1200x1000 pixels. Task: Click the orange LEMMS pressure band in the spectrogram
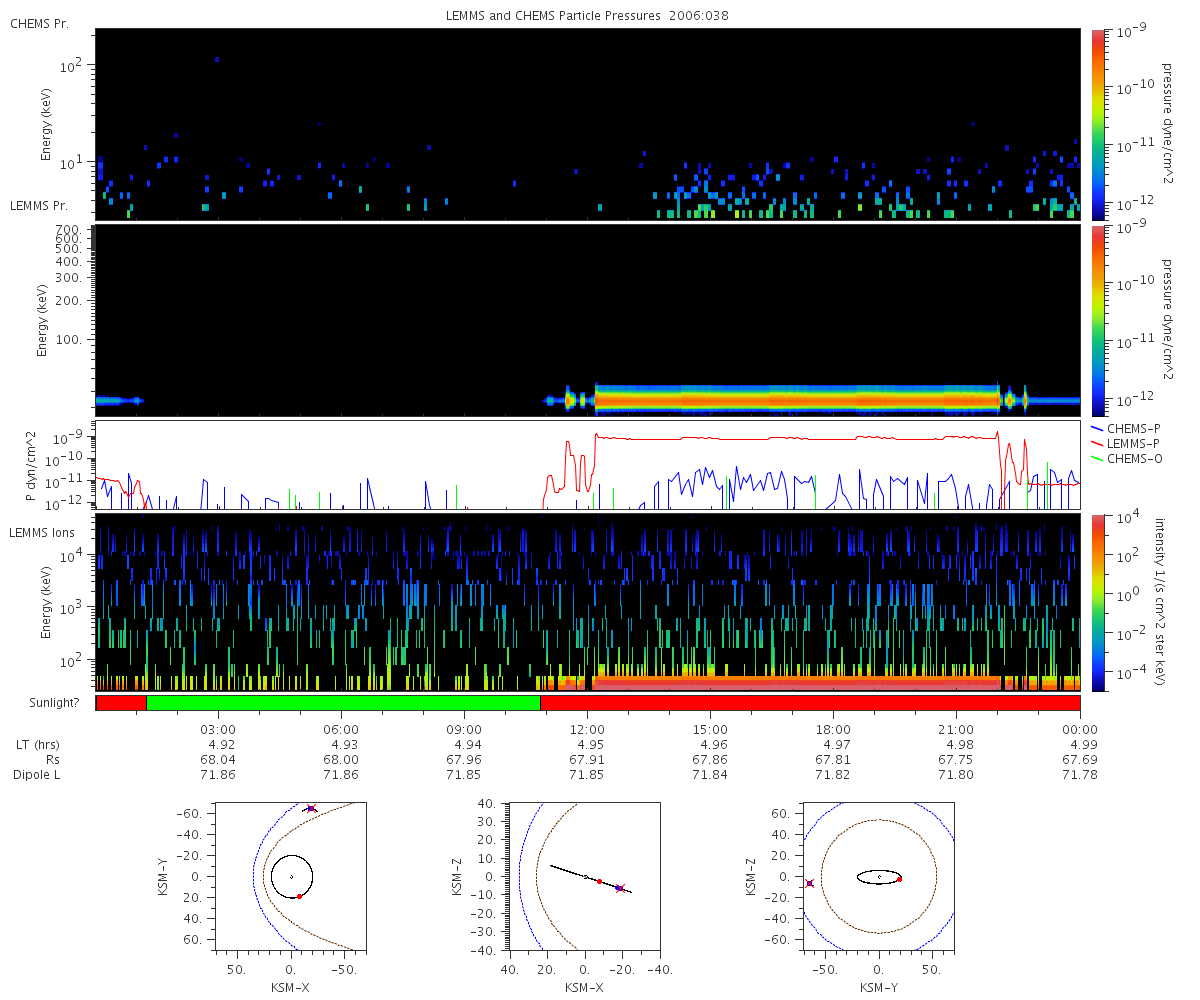(797, 400)
